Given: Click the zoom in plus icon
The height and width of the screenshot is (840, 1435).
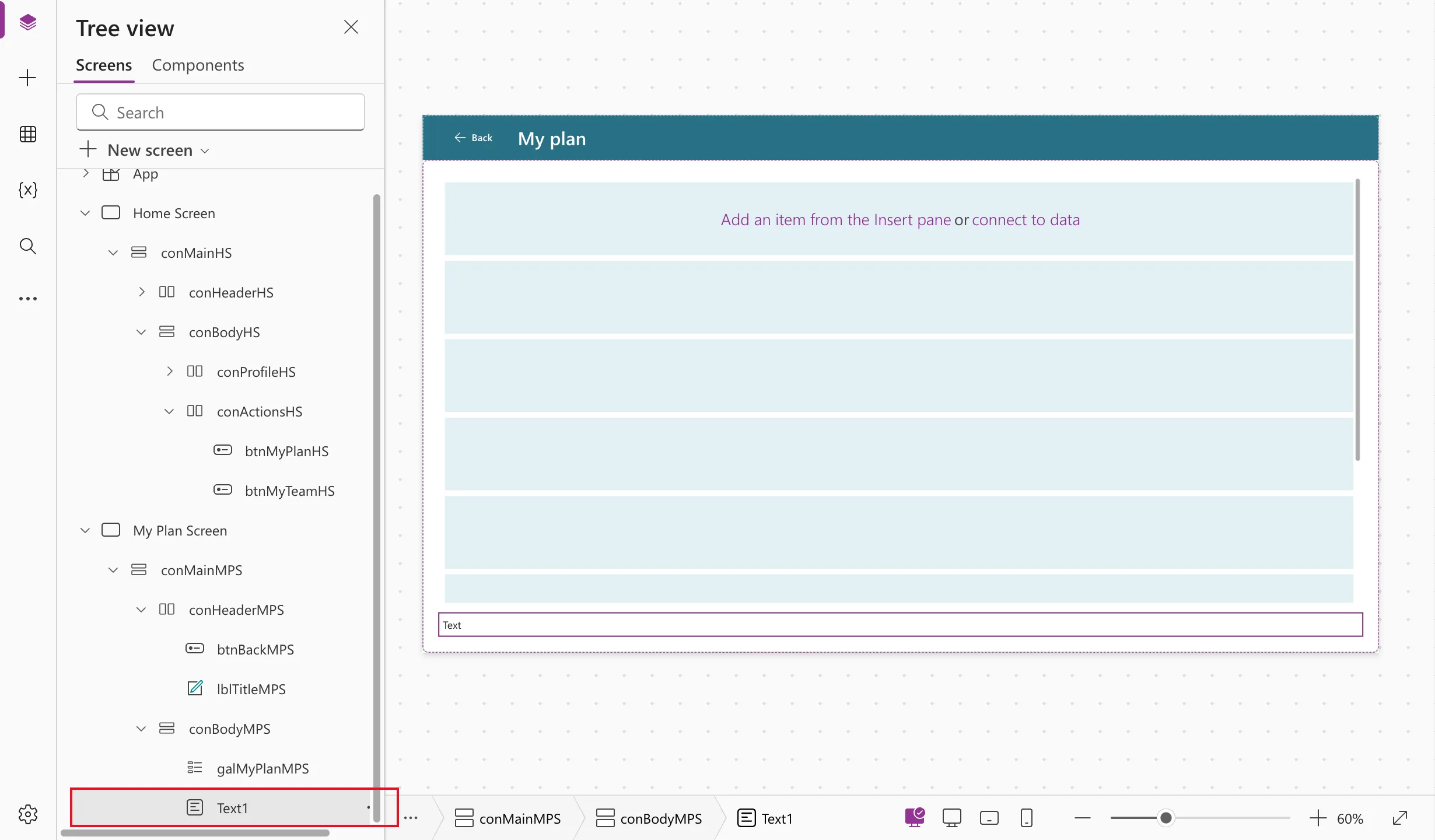Looking at the screenshot, I should (x=1318, y=818).
